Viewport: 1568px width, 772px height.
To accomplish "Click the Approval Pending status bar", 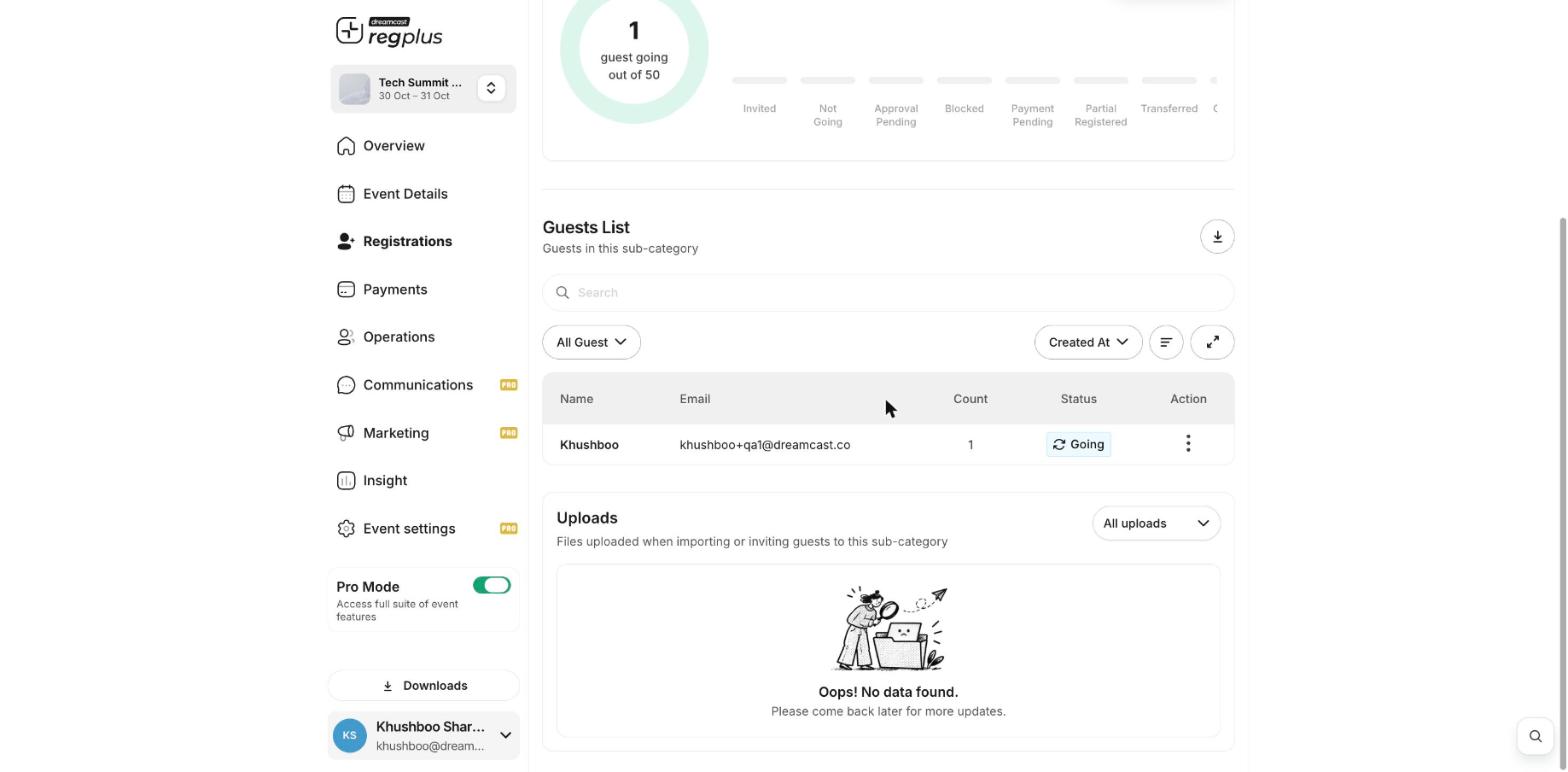I will pos(896,80).
